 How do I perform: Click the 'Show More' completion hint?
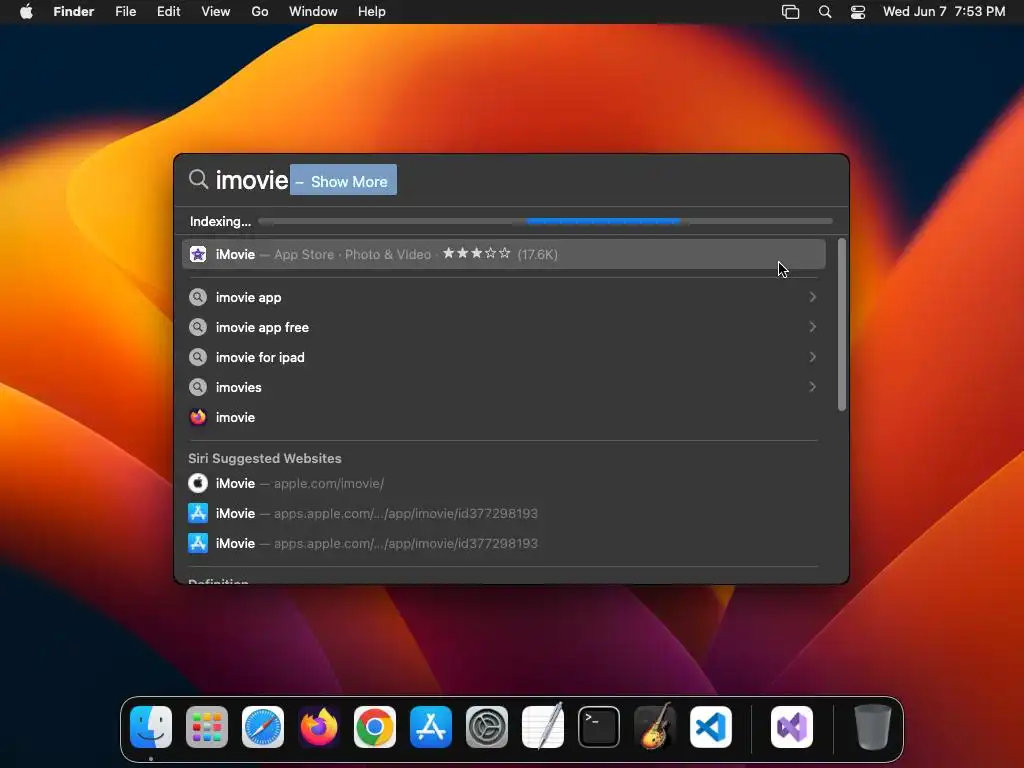coord(344,181)
